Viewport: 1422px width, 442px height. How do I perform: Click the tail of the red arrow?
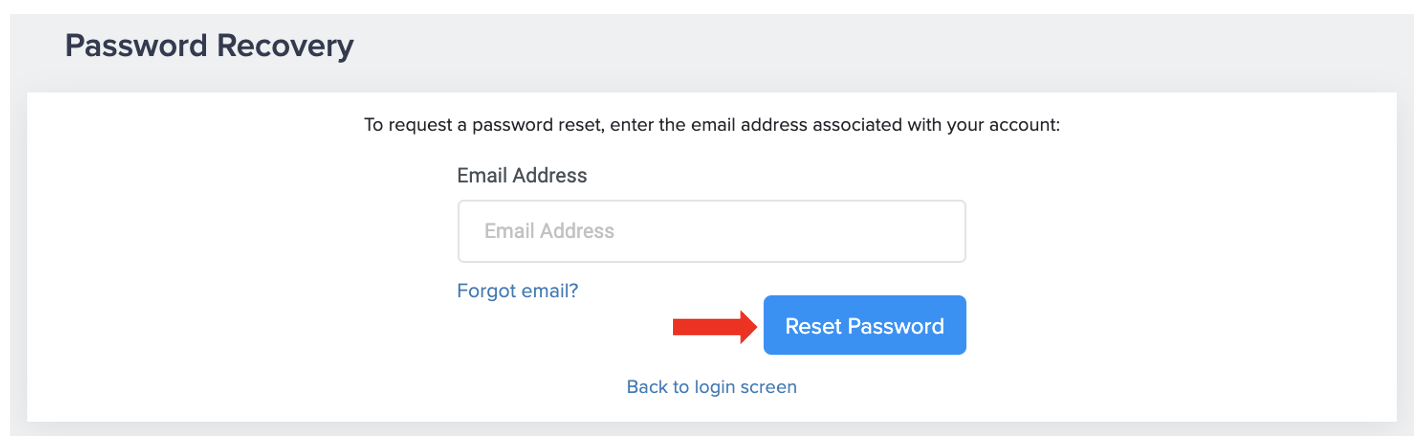coord(680,326)
